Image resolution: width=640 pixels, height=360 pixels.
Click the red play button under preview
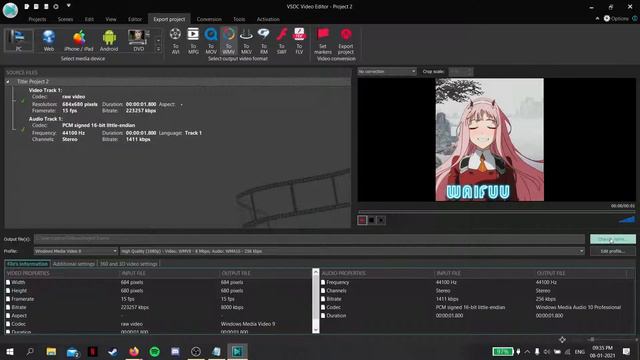tap(362, 220)
